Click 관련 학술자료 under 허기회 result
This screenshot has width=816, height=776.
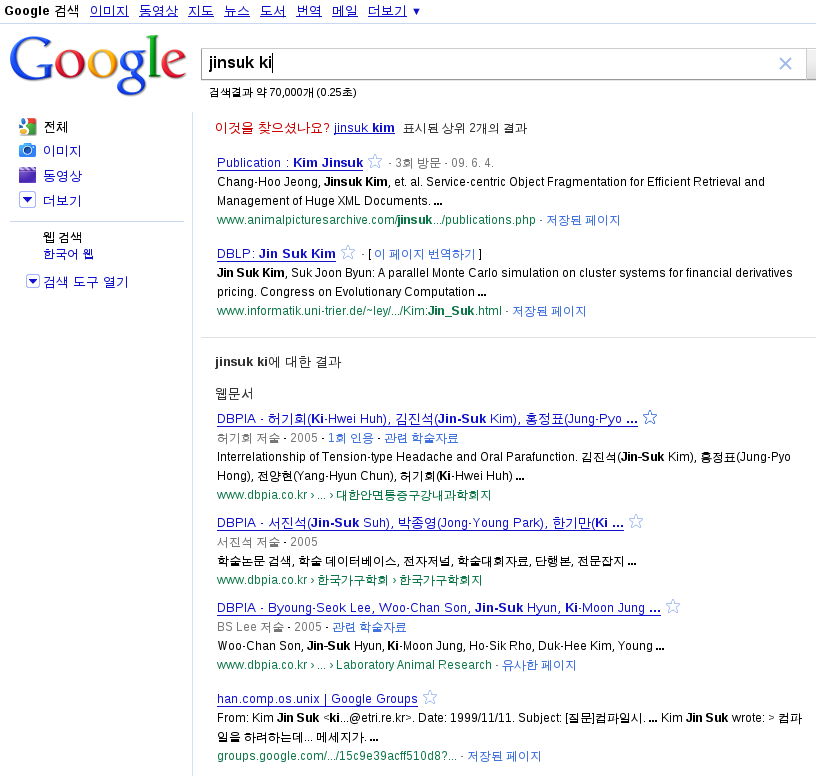(x=421, y=438)
